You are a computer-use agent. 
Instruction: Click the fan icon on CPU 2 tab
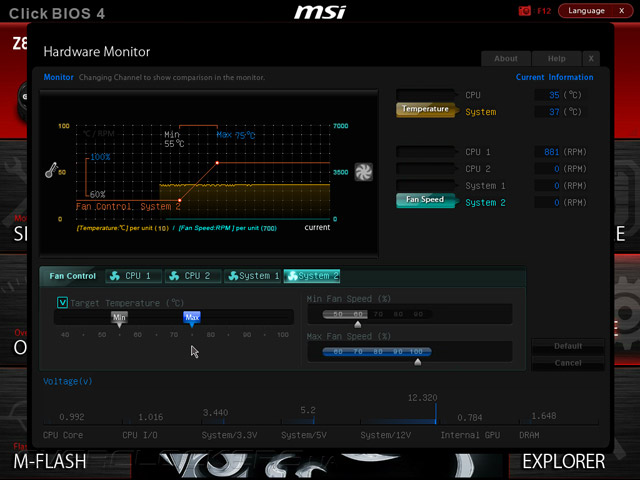174,276
